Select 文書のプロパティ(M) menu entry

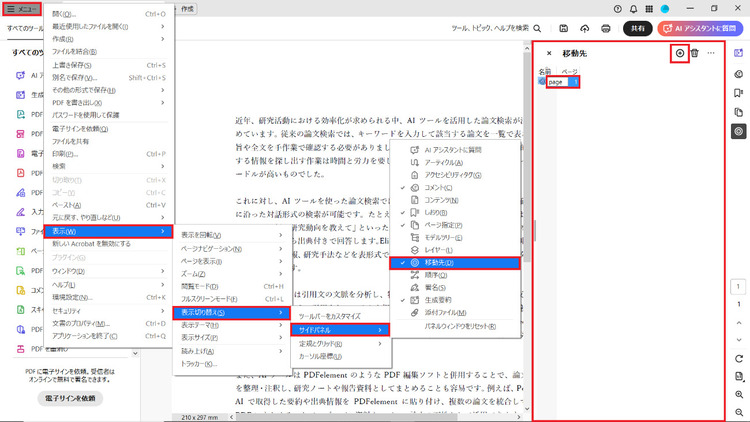point(109,323)
